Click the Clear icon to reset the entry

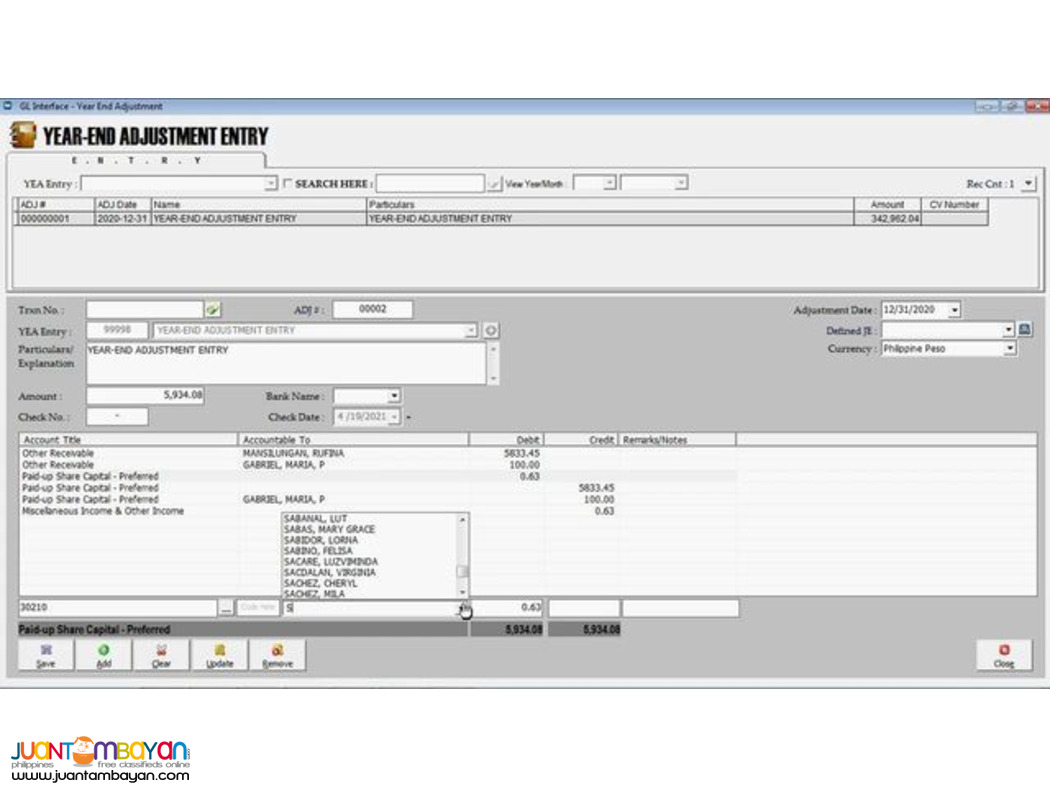[x=161, y=655]
